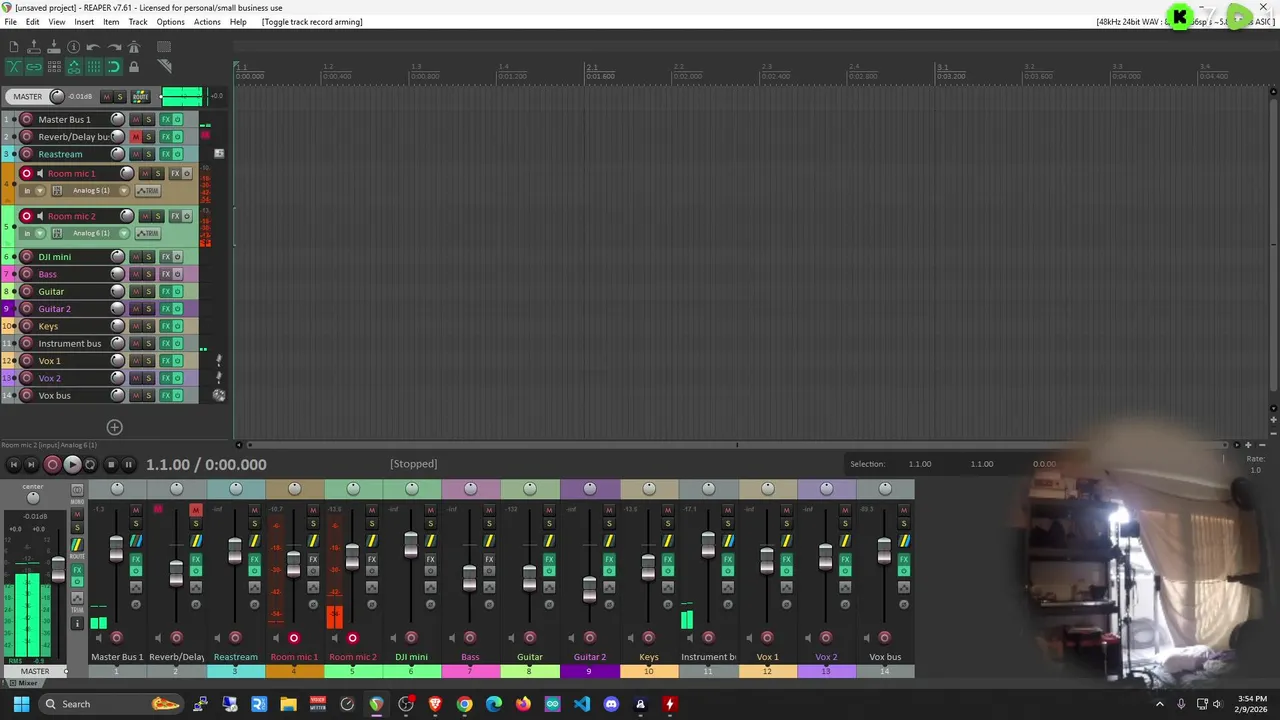Click the master volume fader in mixer
This screenshot has height=720, width=1280.
(x=58, y=570)
